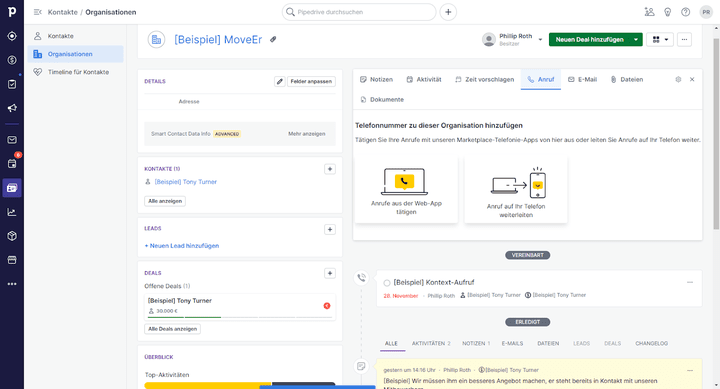Open options for Kontext-Aufruf activity
This screenshot has height=389, width=720.
pyautogui.click(x=690, y=282)
